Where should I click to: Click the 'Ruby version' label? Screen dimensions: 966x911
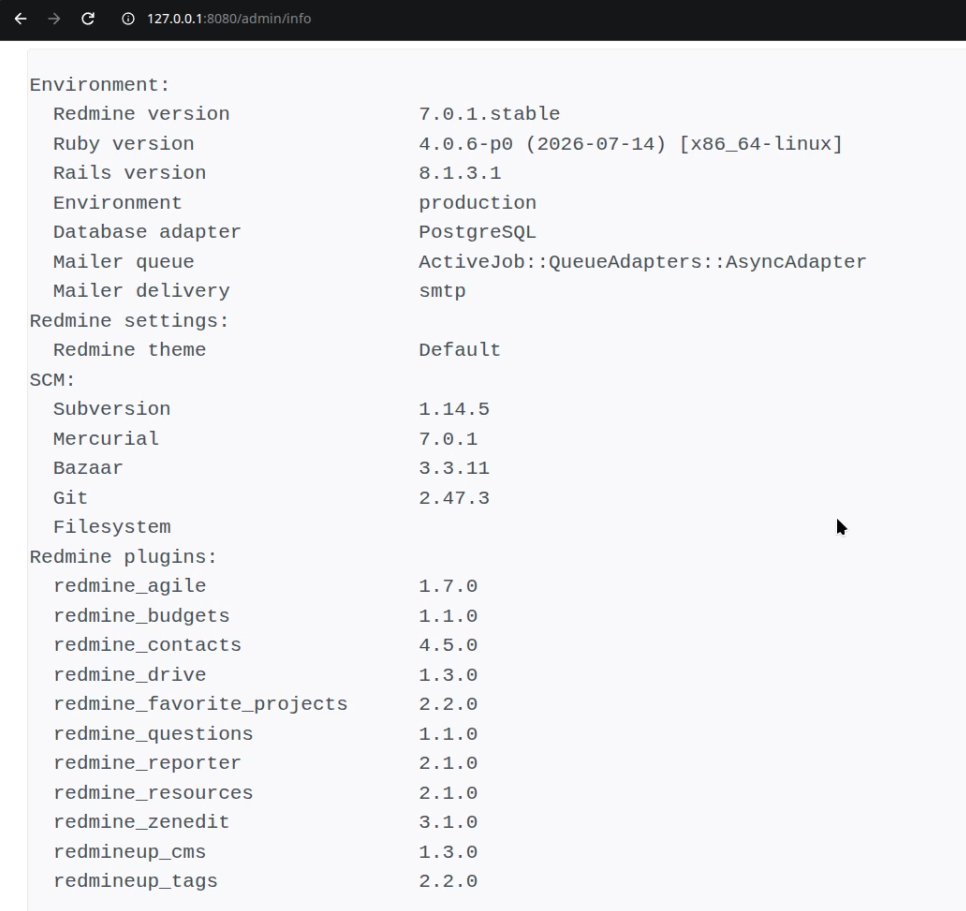[123, 144]
